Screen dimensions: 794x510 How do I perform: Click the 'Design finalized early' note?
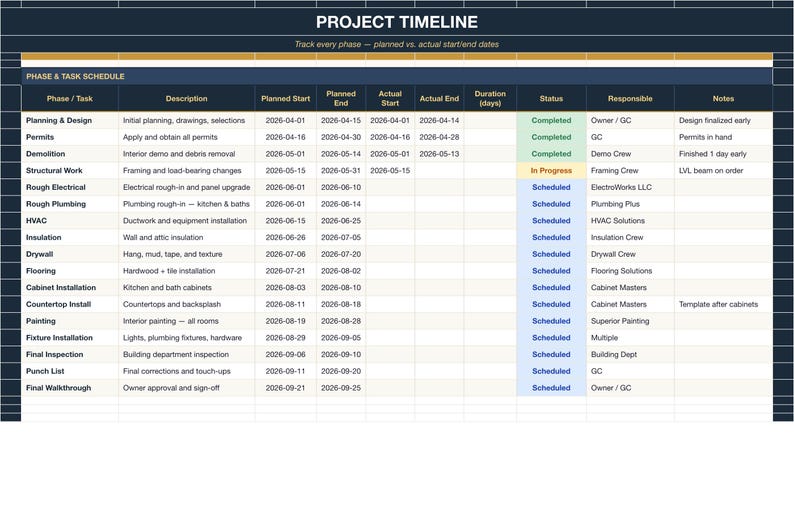pyautogui.click(x=723, y=120)
